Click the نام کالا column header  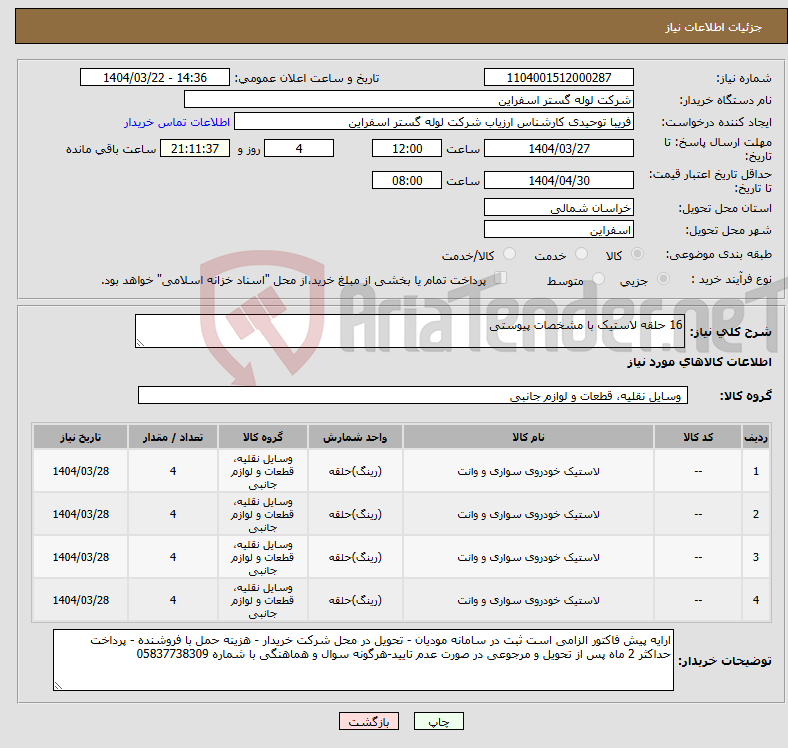point(528,437)
